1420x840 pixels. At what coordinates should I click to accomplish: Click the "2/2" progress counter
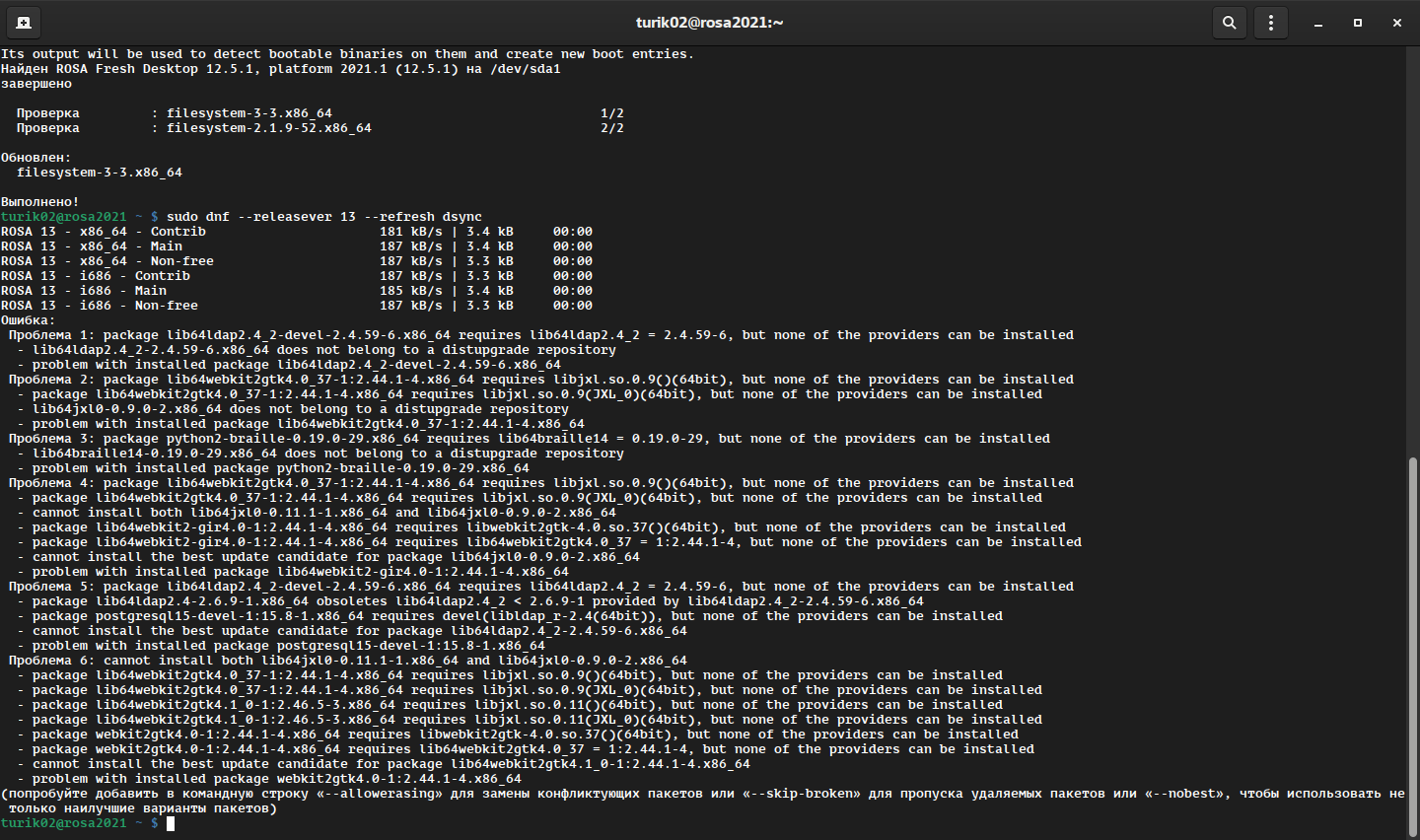pos(612,128)
